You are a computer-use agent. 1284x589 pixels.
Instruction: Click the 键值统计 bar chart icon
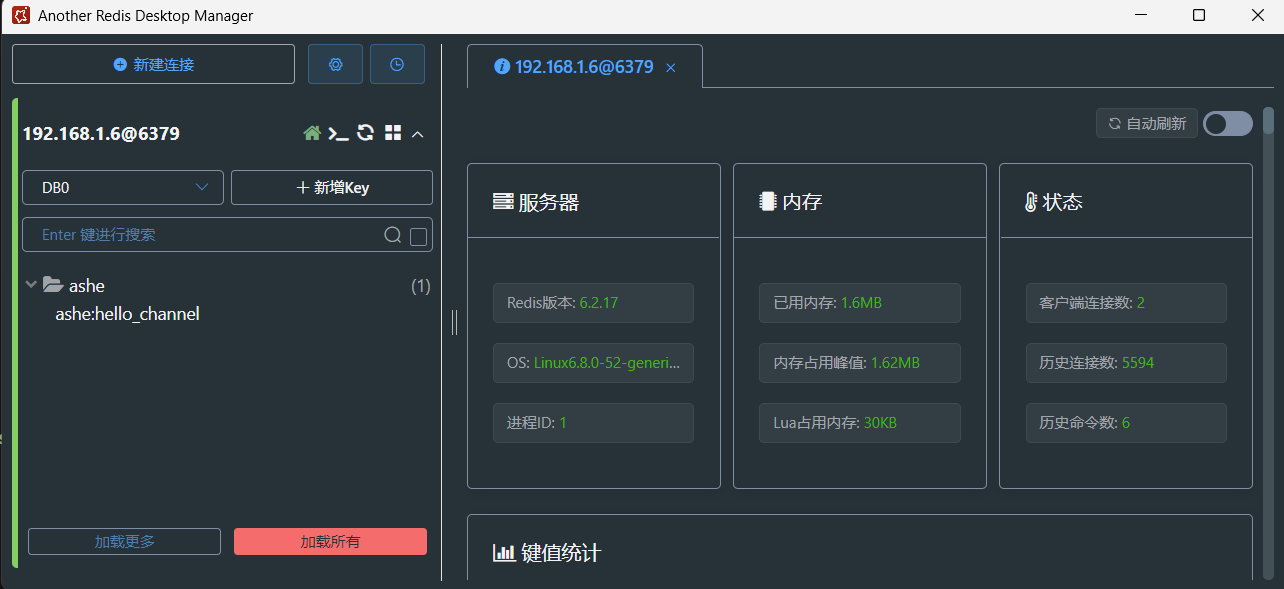[x=504, y=552]
